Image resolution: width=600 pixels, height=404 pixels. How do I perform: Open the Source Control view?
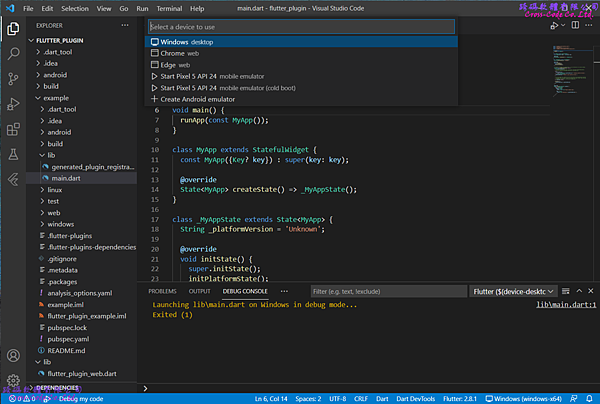(14, 78)
